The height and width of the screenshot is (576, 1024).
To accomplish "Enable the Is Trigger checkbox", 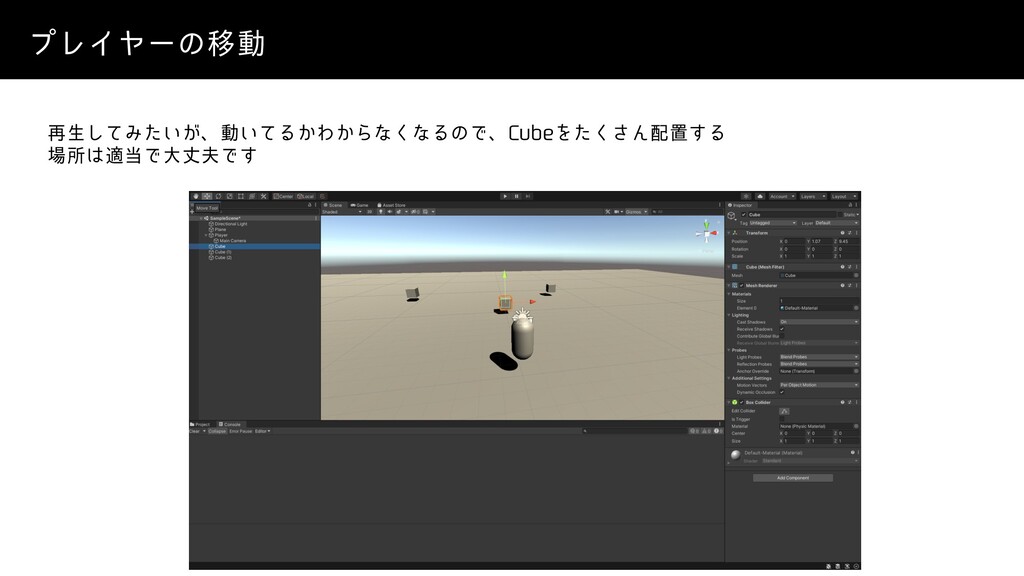I will (782, 419).
